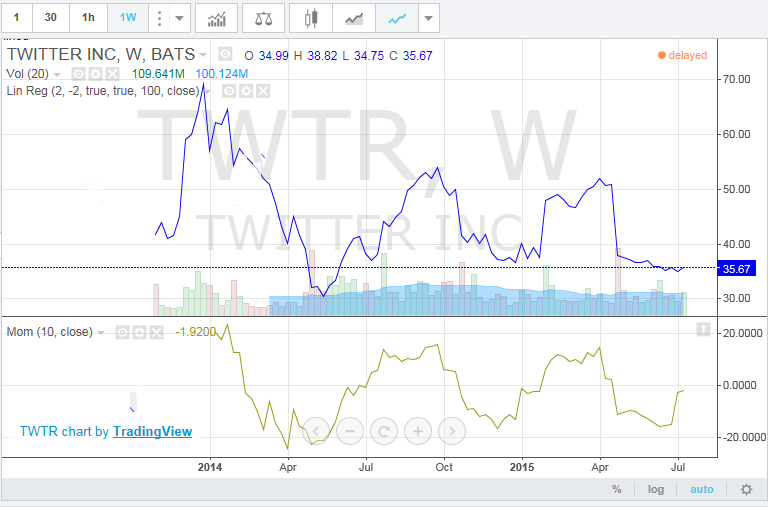Select the 1W weekly interval
This screenshot has width=768, height=507.
pyautogui.click(x=128, y=18)
